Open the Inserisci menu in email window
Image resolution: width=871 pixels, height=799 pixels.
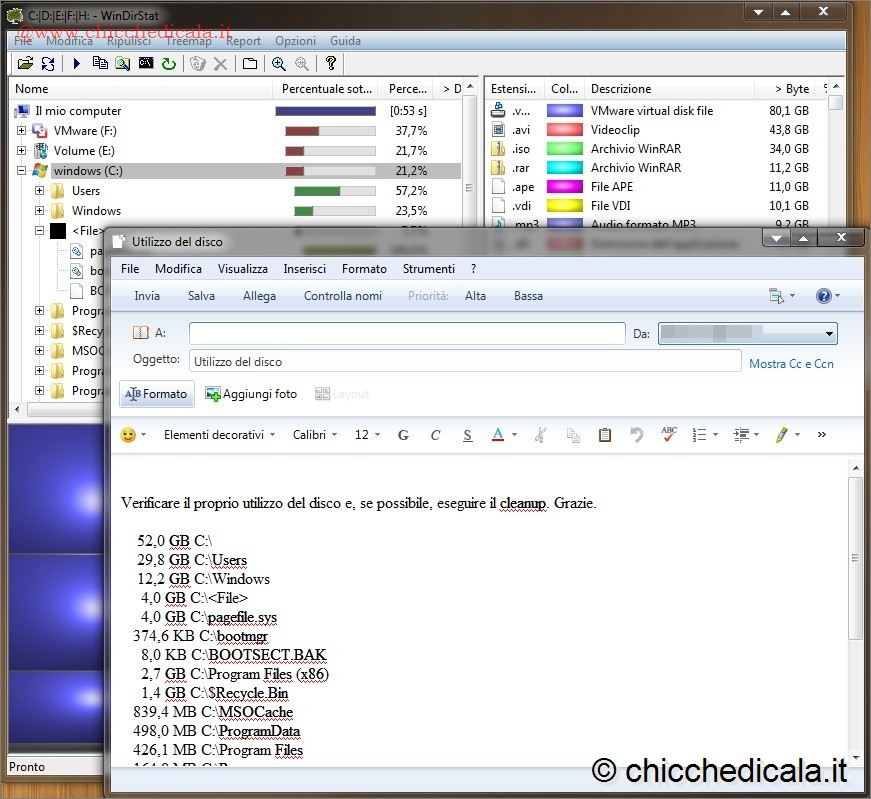[x=304, y=269]
